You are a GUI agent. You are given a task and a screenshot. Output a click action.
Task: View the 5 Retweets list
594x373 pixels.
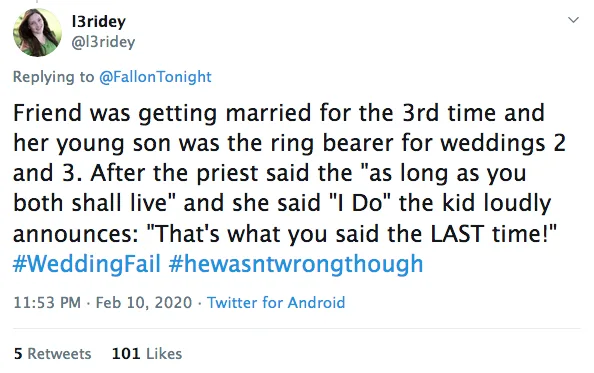click(52, 354)
